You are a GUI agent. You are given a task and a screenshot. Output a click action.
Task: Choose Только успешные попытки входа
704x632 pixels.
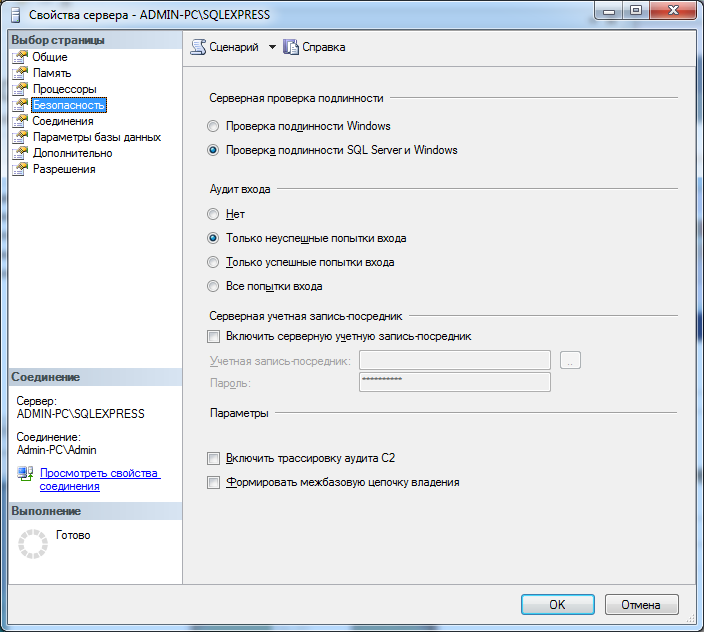tap(213, 262)
